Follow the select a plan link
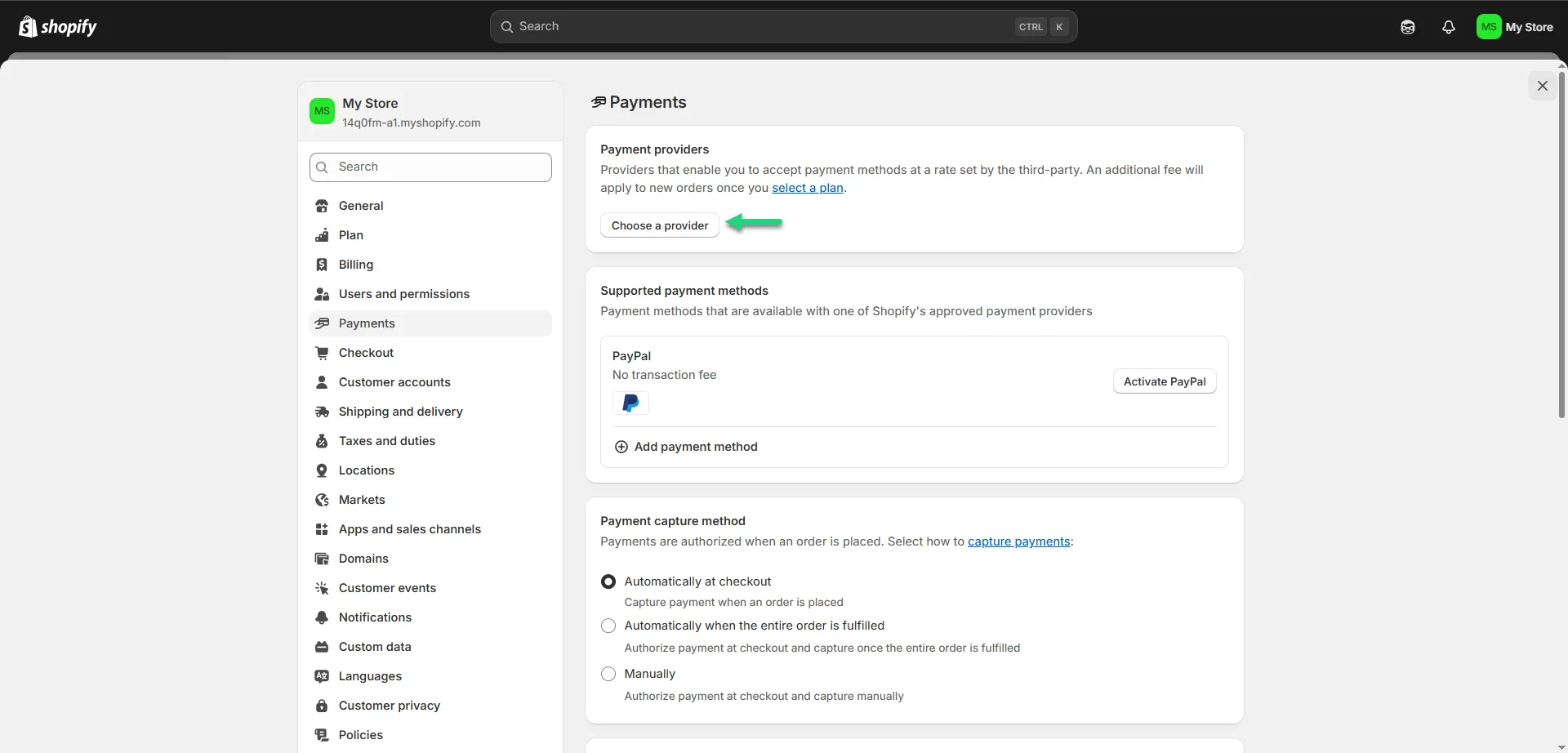1568x753 pixels. coord(807,188)
